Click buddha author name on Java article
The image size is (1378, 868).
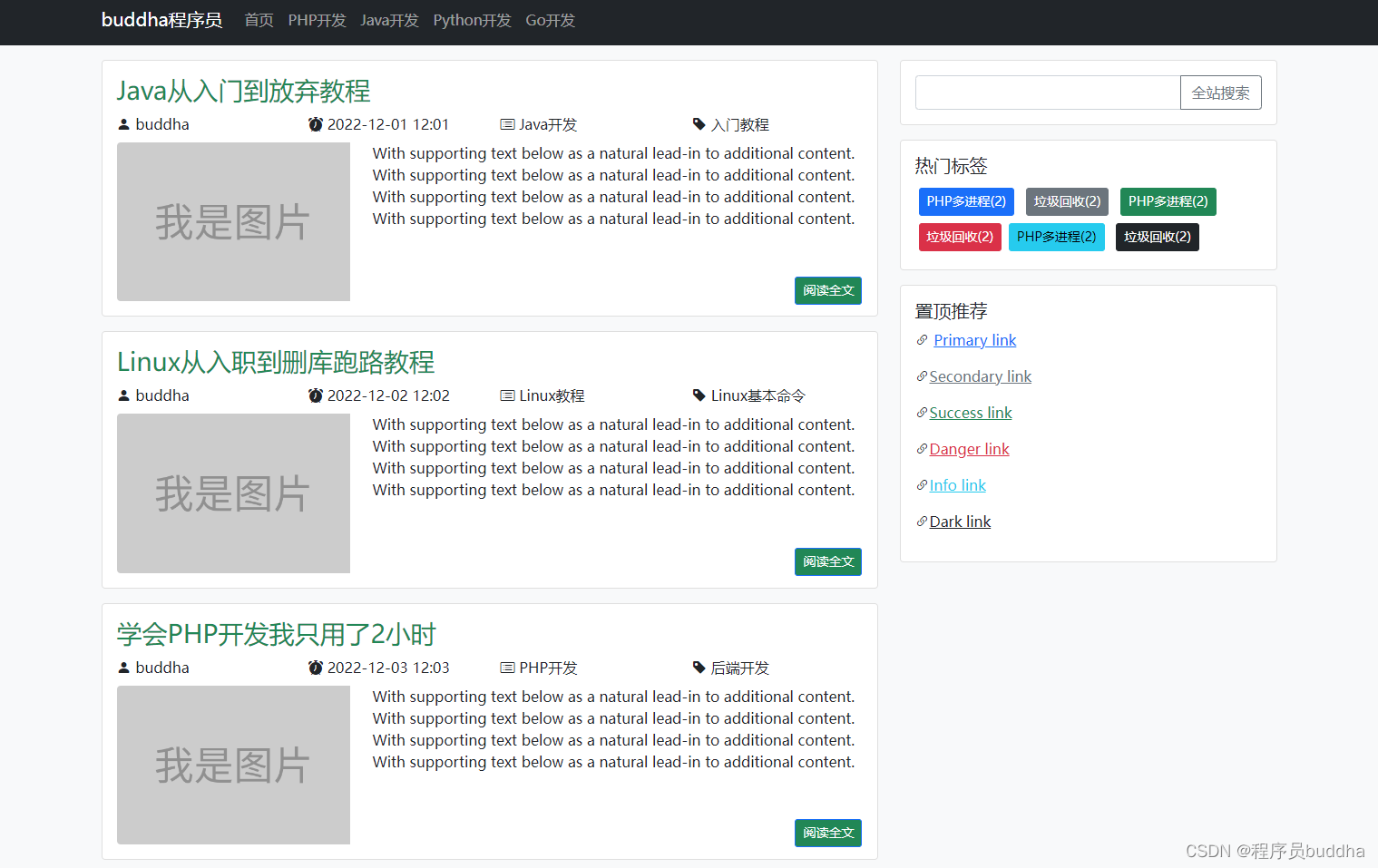[162, 124]
